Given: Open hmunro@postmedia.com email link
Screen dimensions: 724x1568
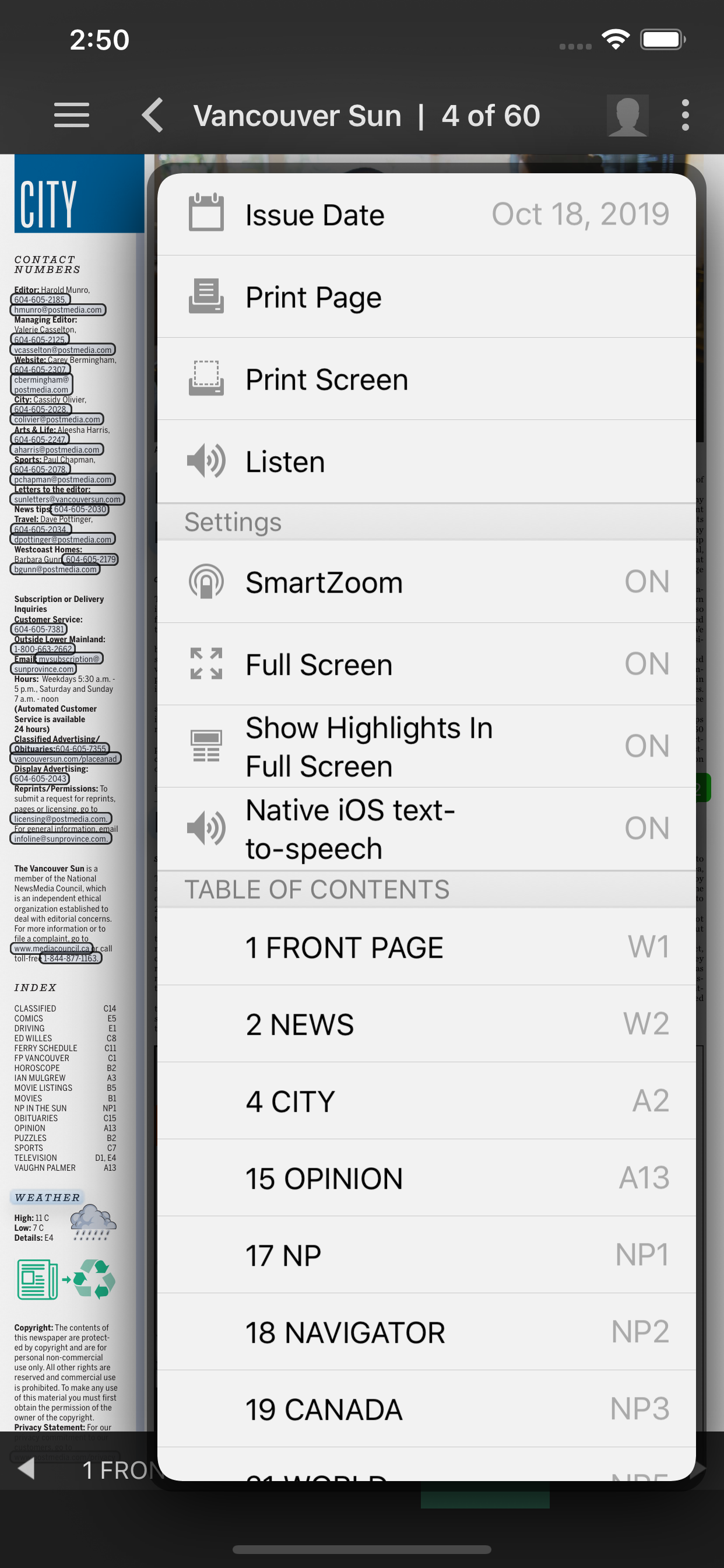Looking at the screenshot, I should pos(58,310).
